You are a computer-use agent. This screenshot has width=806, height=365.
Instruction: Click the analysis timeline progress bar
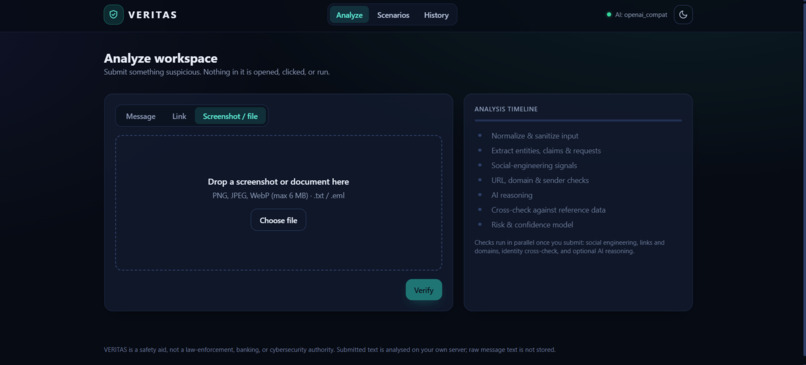(x=578, y=120)
